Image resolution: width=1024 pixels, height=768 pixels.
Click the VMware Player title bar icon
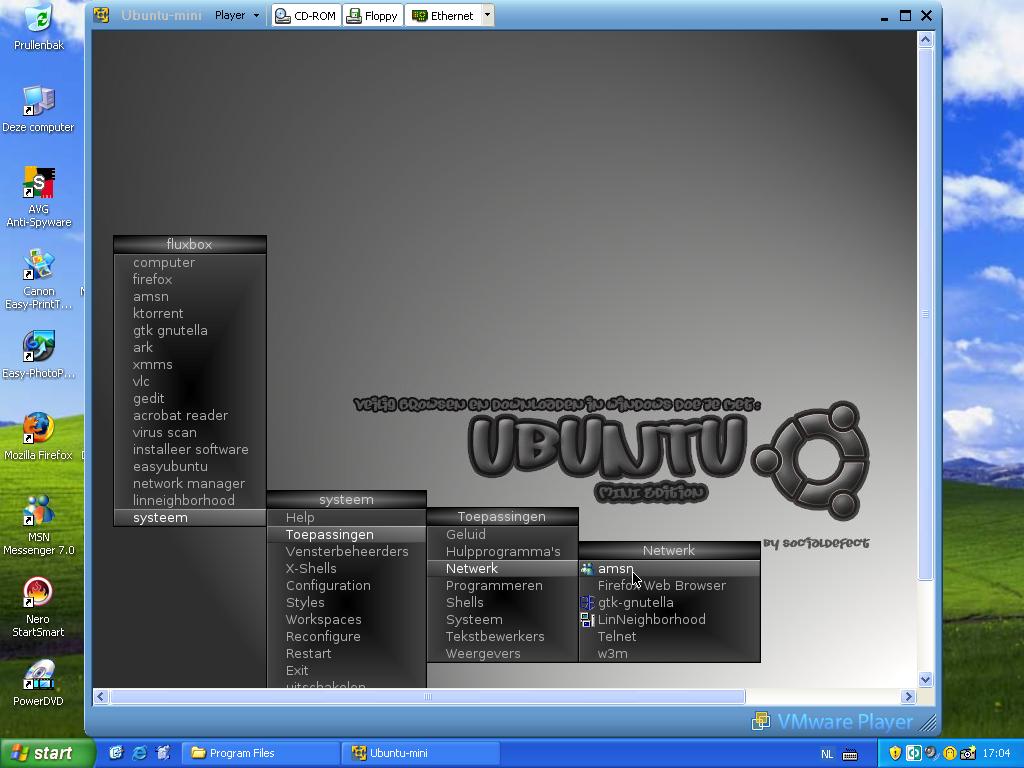click(x=101, y=15)
